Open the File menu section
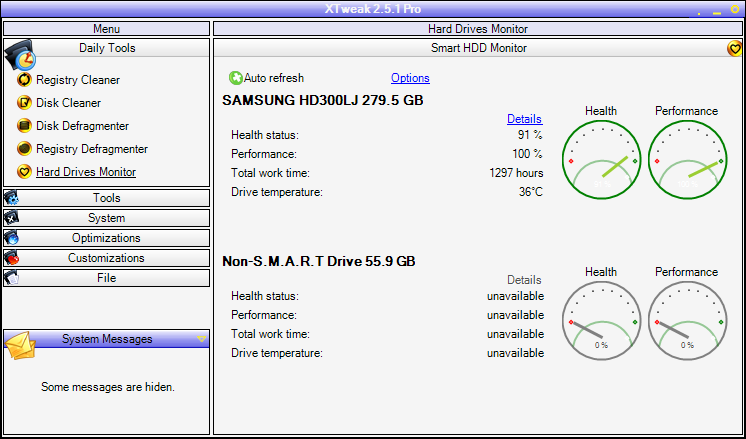Screen dimensions: 746x439 [x=107, y=278]
